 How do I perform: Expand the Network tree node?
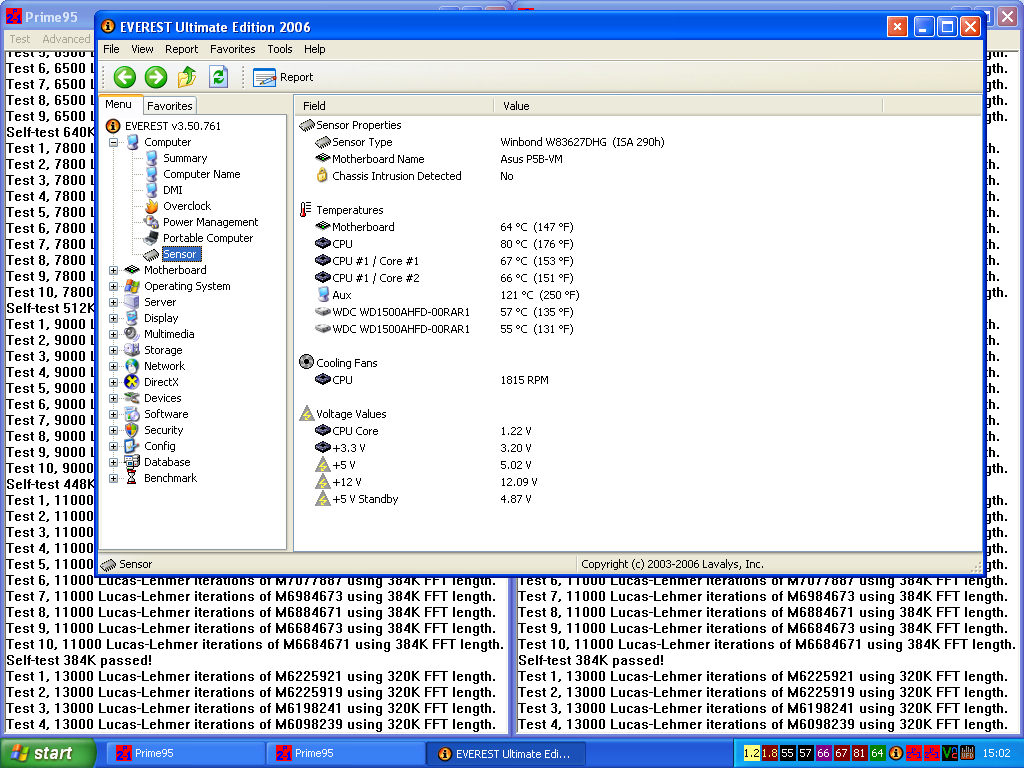tap(114, 366)
